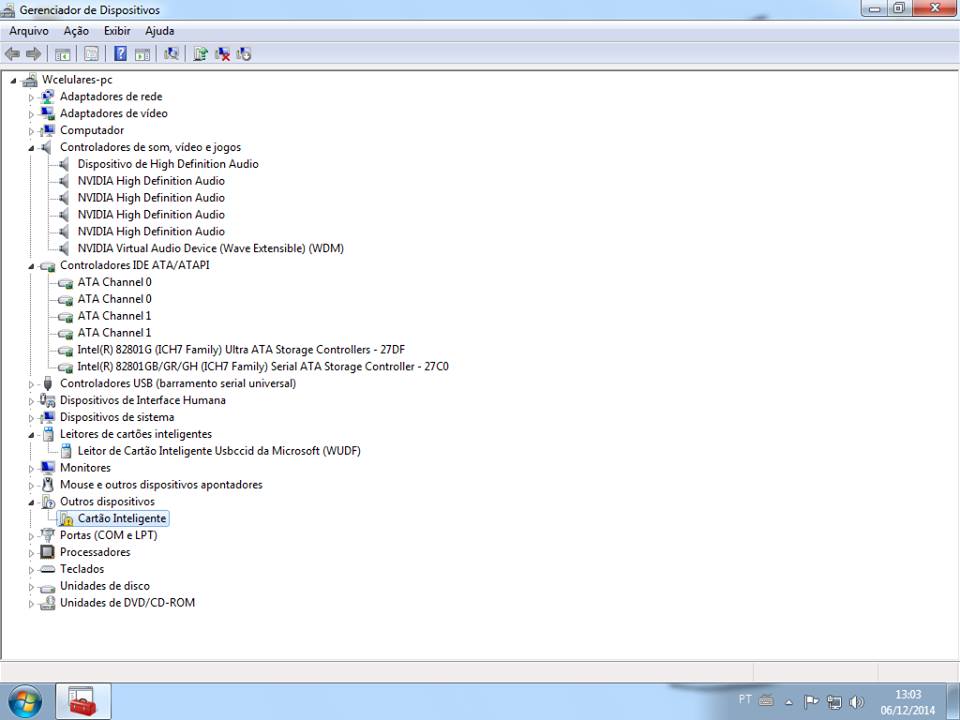Click the Teclados keyboard icon
This screenshot has width=960, height=720.
coord(47,569)
